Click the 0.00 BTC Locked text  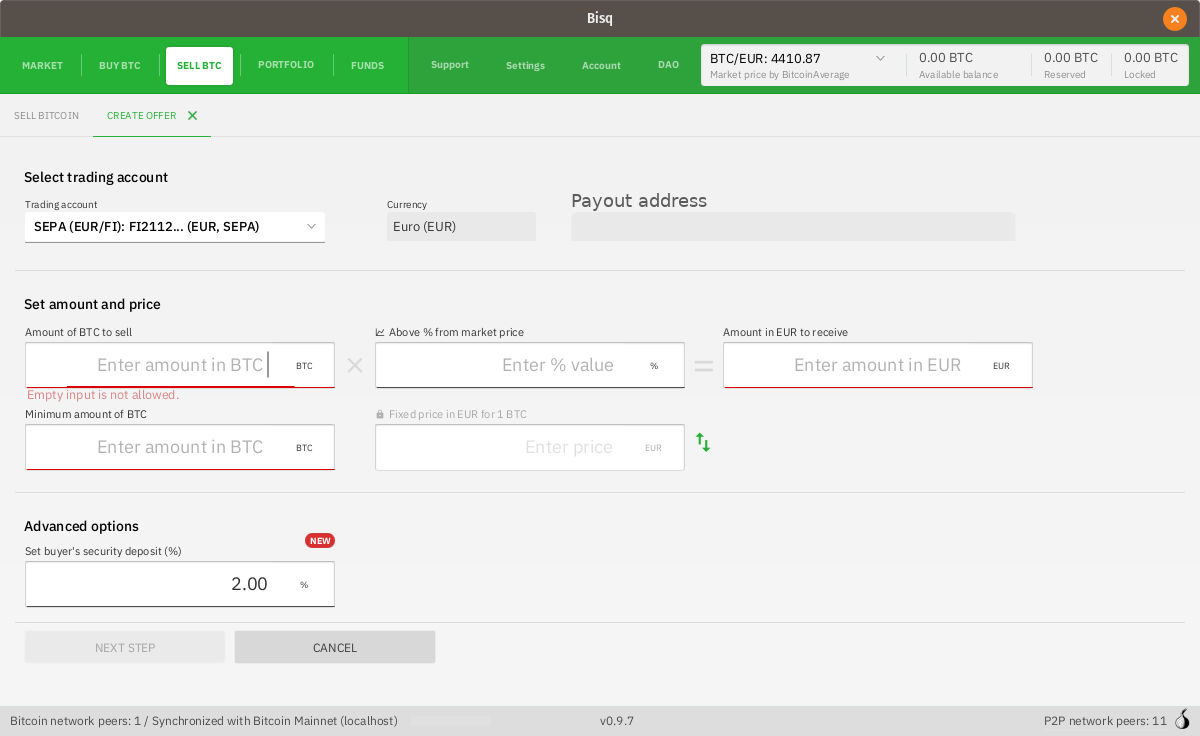pyautogui.click(x=1151, y=58)
